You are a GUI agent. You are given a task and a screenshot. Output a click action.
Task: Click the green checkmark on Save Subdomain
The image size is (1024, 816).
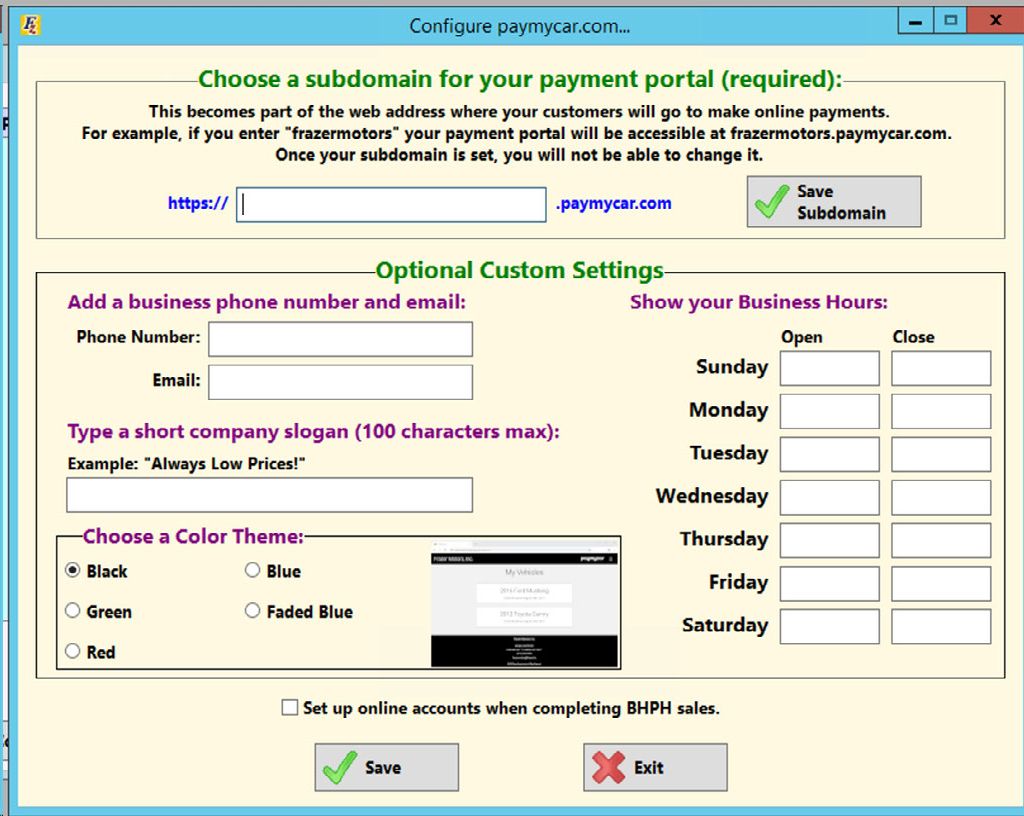pos(772,201)
